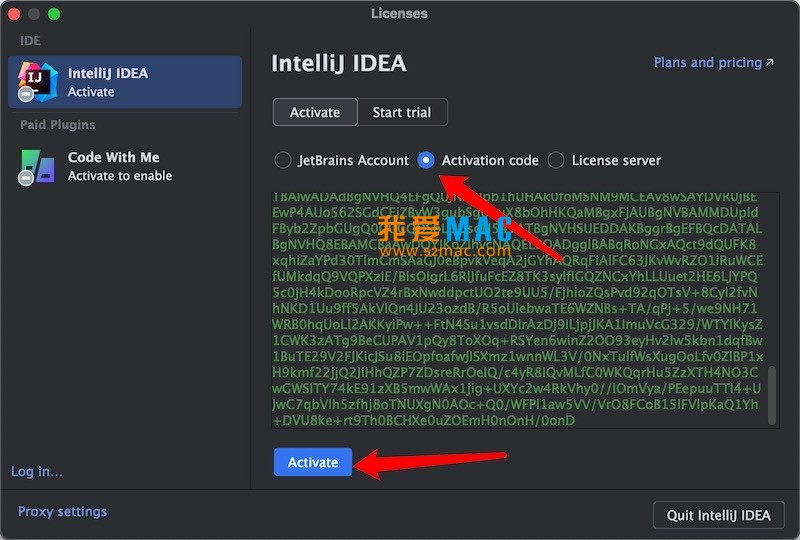The height and width of the screenshot is (540, 800).
Task: Click the 'IDE' section label in sidebar
Action: click(x=30, y=40)
